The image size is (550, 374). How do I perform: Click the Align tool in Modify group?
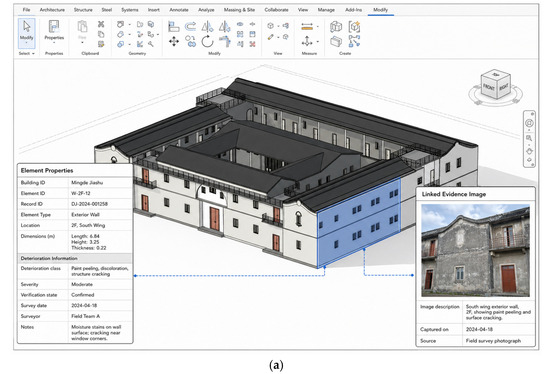(174, 26)
